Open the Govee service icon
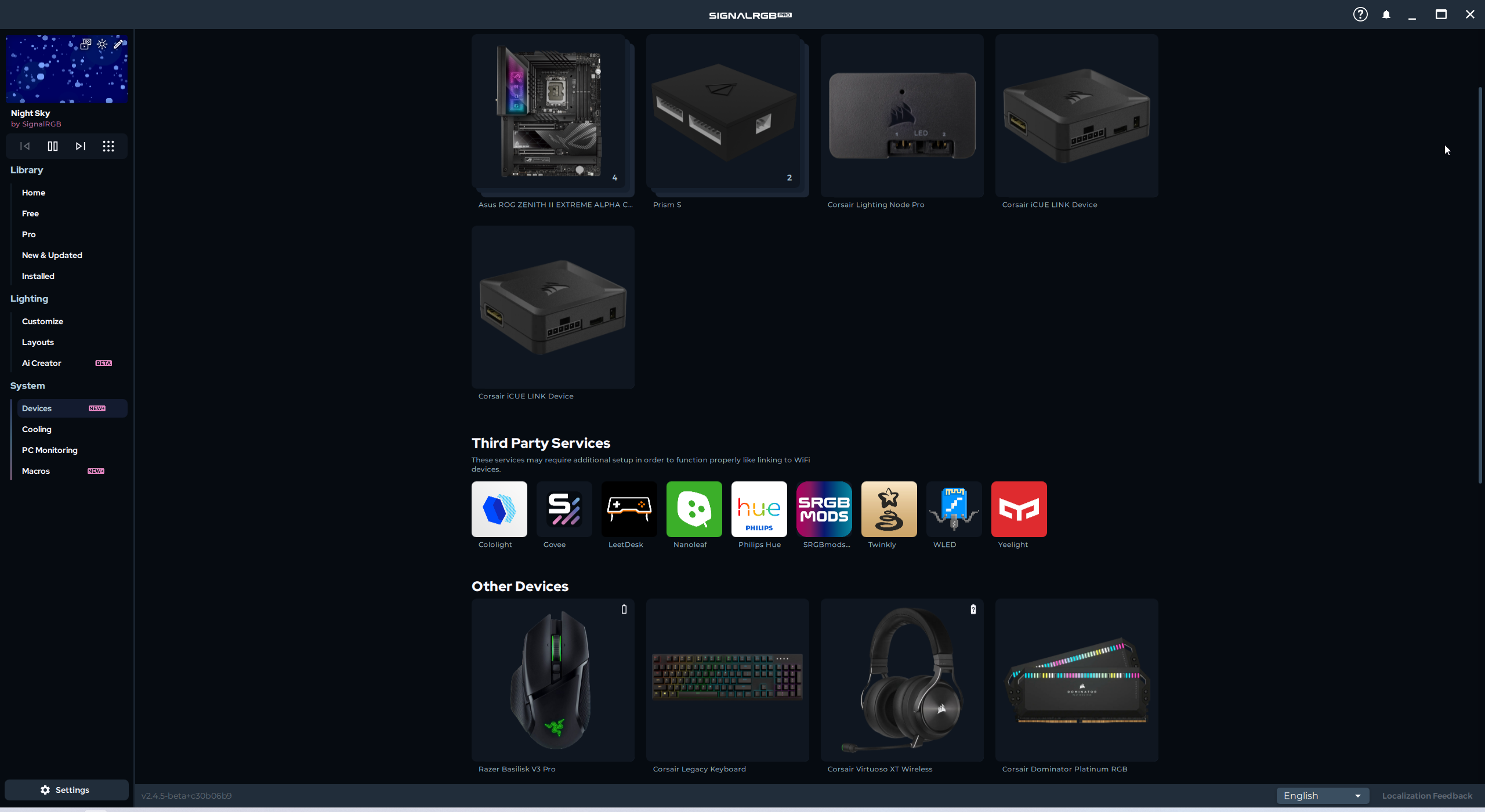The image size is (1485, 812). (x=564, y=509)
